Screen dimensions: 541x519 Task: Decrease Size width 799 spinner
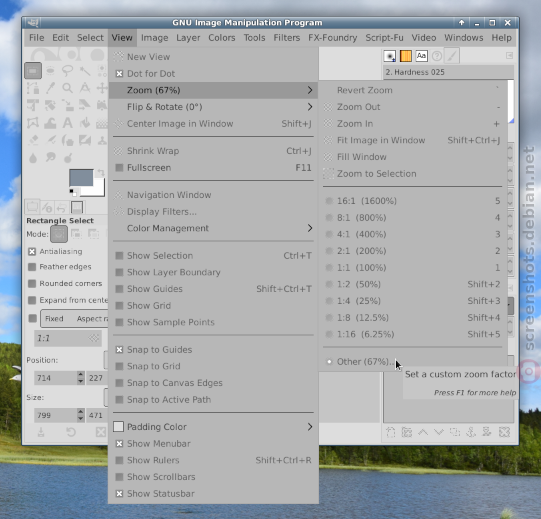[x=80, y=419]
